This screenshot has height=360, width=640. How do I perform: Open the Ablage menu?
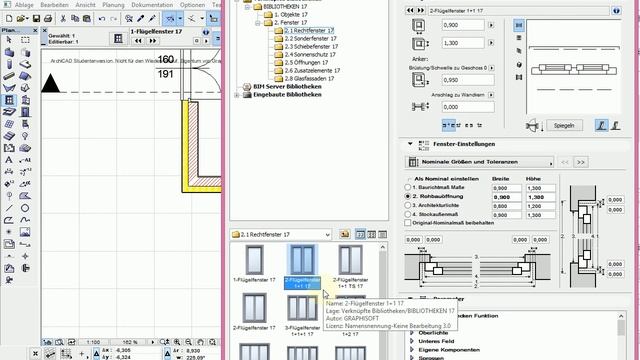pyautogui.click(x=24, y=5)
